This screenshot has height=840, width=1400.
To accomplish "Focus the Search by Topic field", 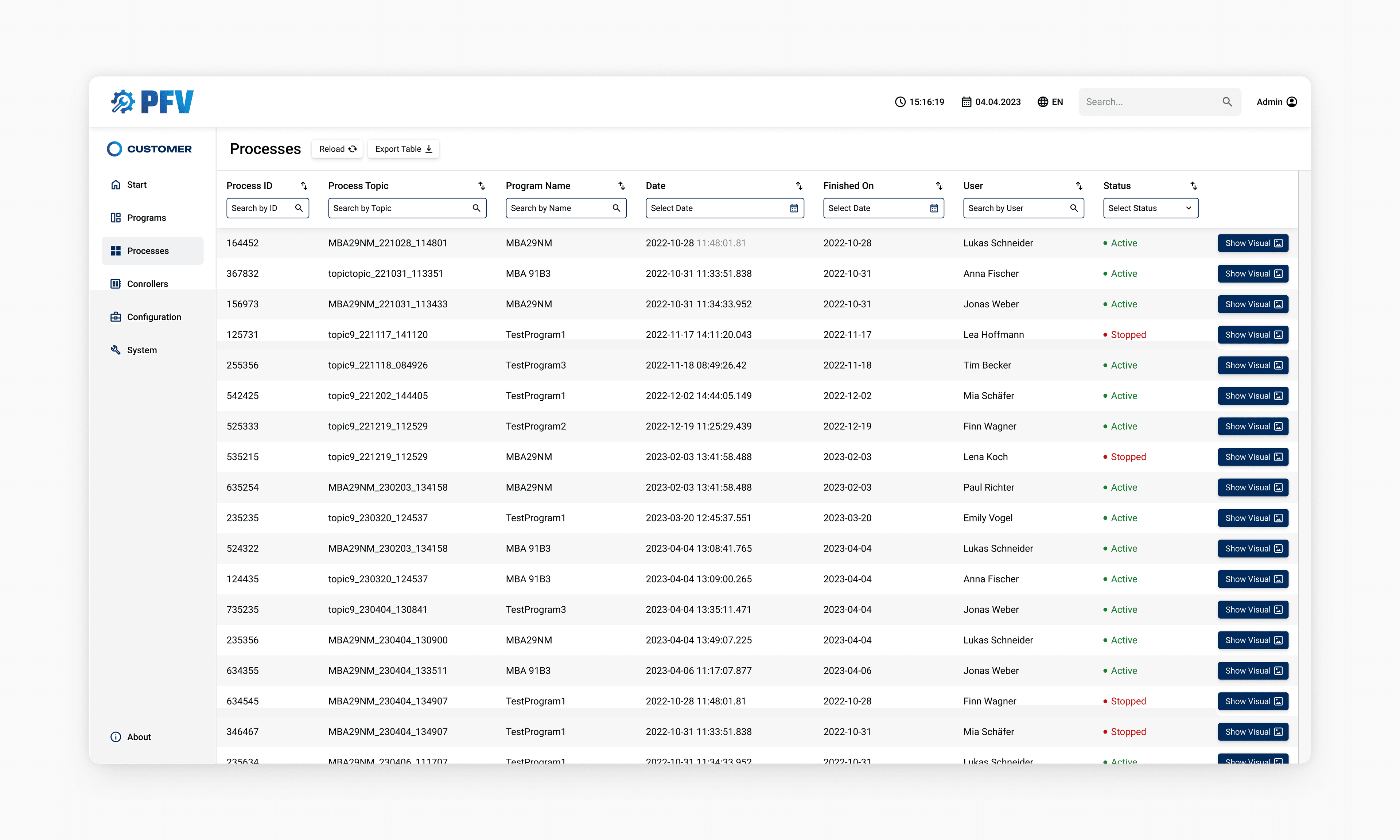I will (x=408, y=208).
